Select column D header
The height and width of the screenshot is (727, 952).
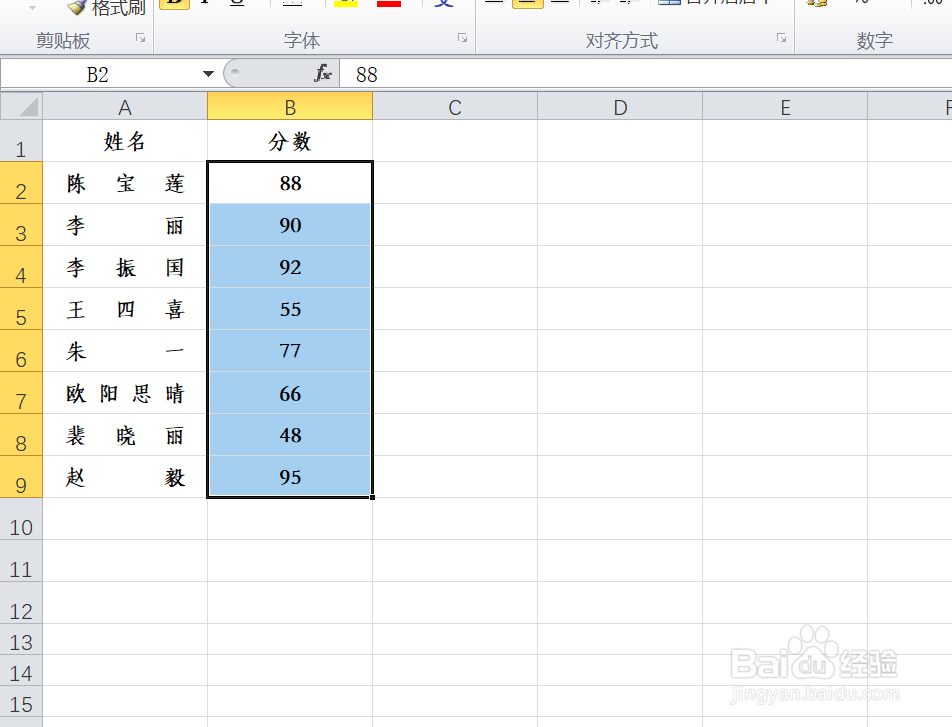click(620, 106)
